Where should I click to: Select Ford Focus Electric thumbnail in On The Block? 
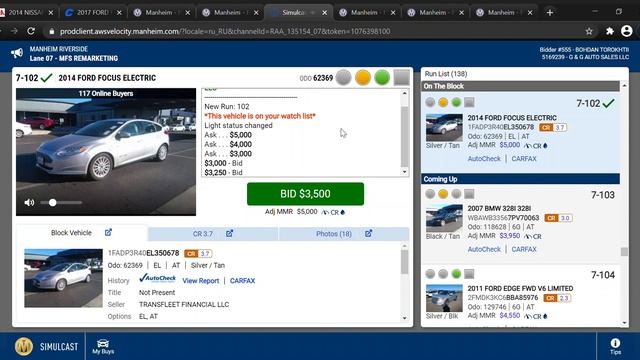tap(444, 128)
